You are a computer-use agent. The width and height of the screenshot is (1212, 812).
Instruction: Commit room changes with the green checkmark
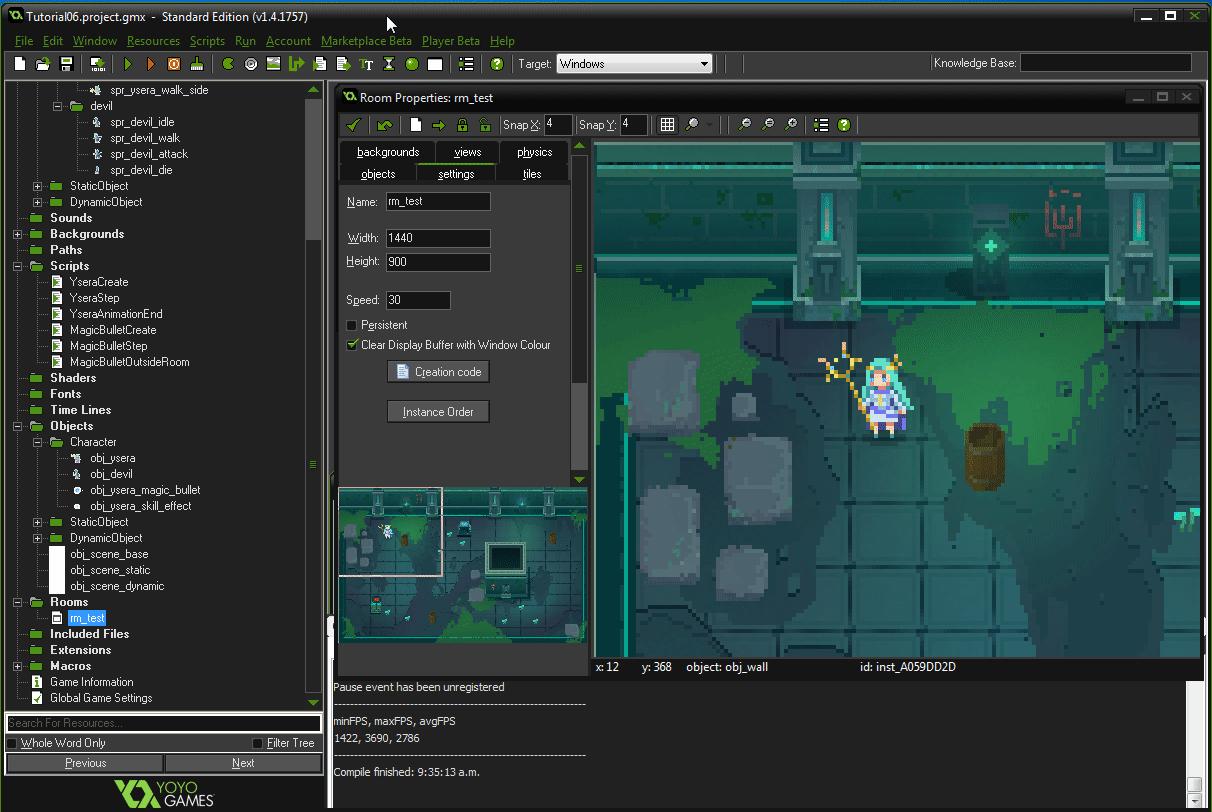353,125
